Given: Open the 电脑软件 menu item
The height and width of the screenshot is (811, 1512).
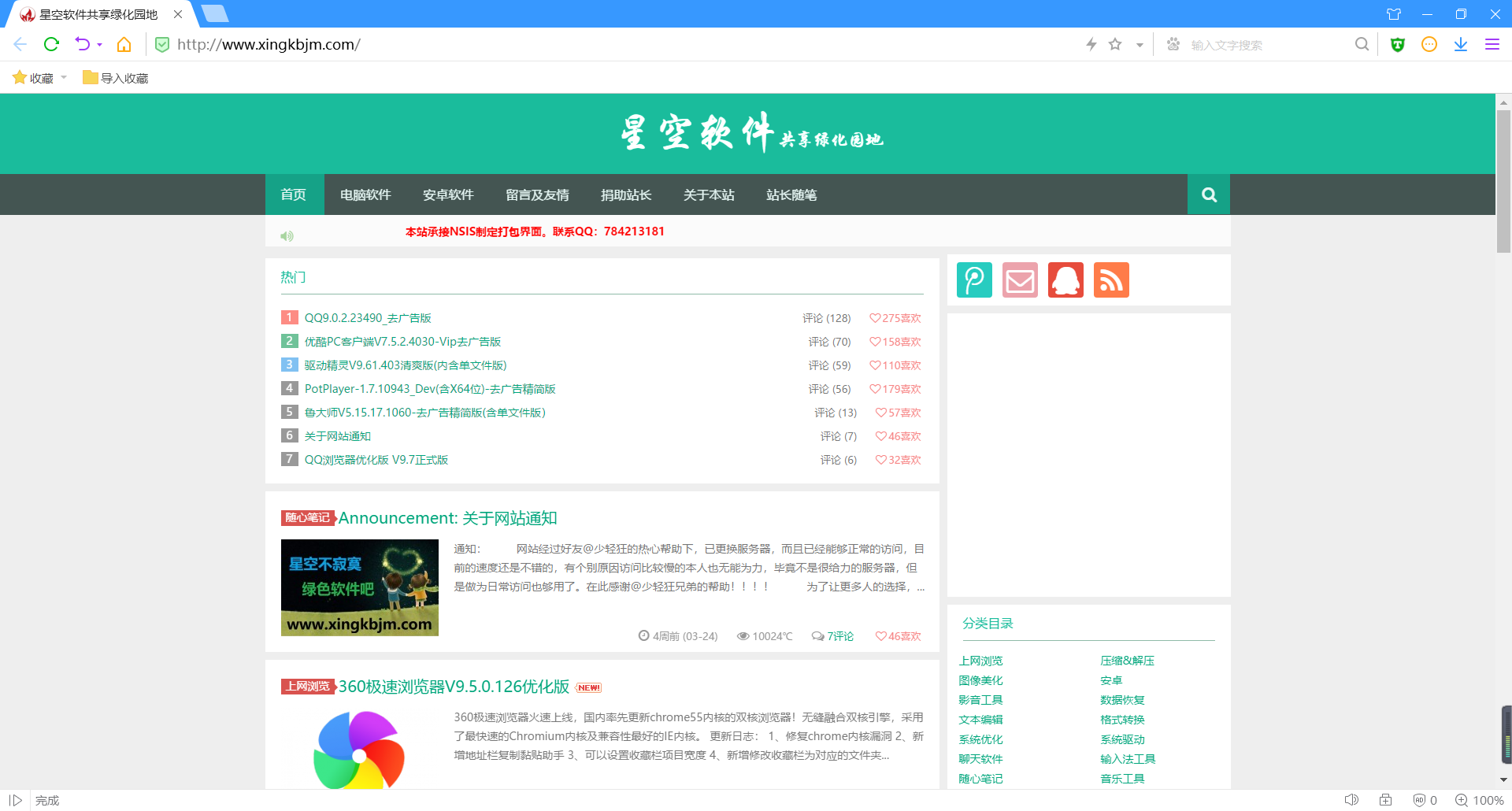Looking at the screenshot, I should pyautogui.click(x=365, y=194).
